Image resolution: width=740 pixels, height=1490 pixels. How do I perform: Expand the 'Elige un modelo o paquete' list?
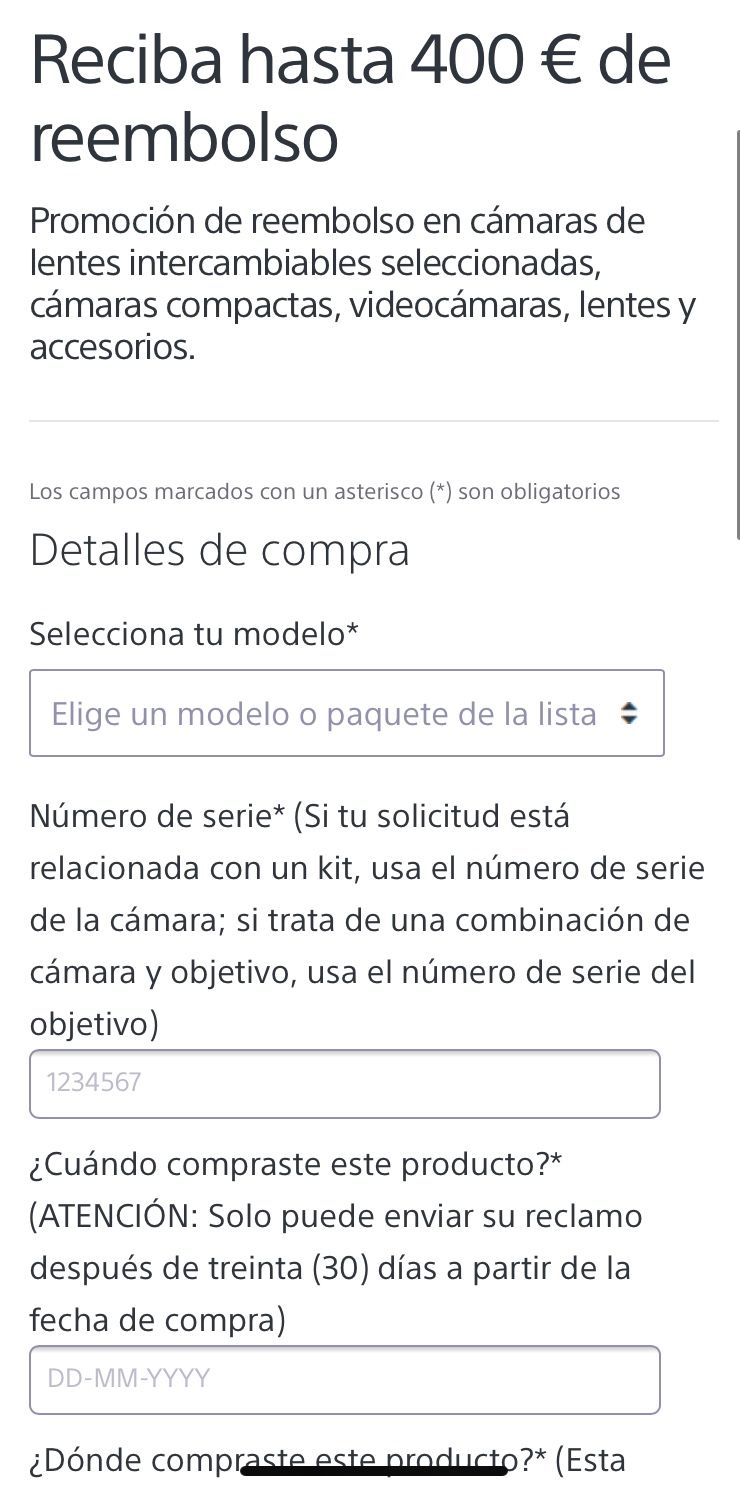[347, 713]
